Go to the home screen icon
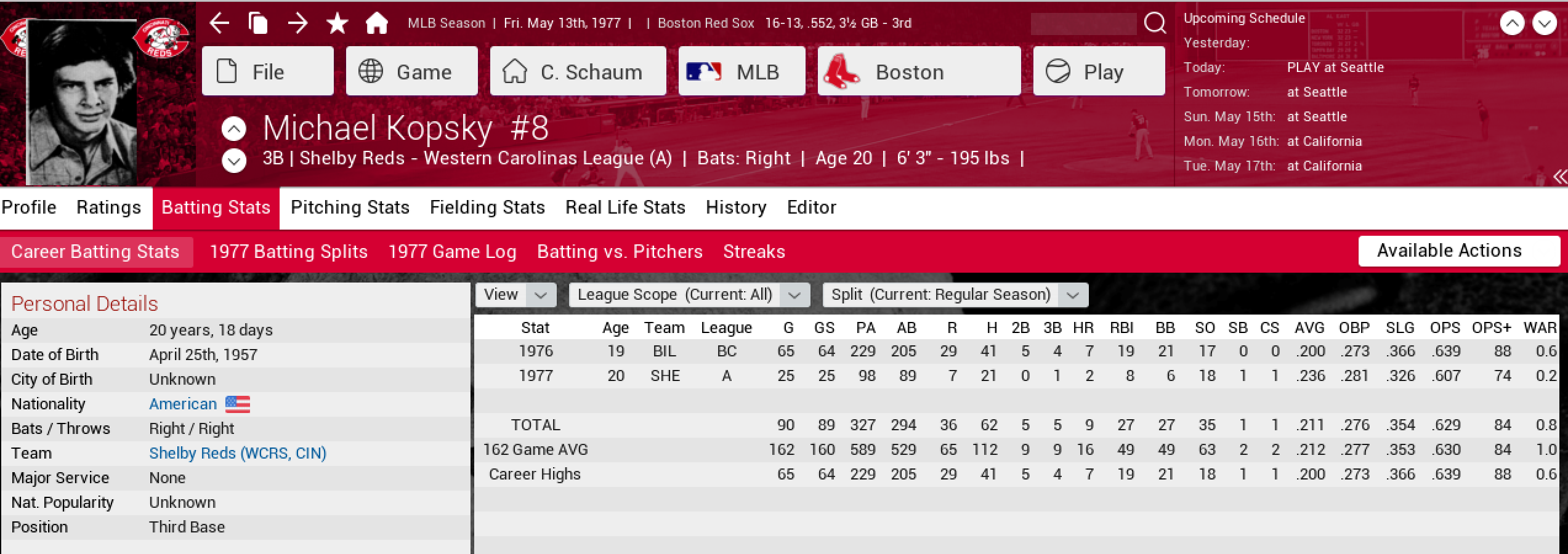Screen dimensions: 1568x554 click(x=377, y=23)
